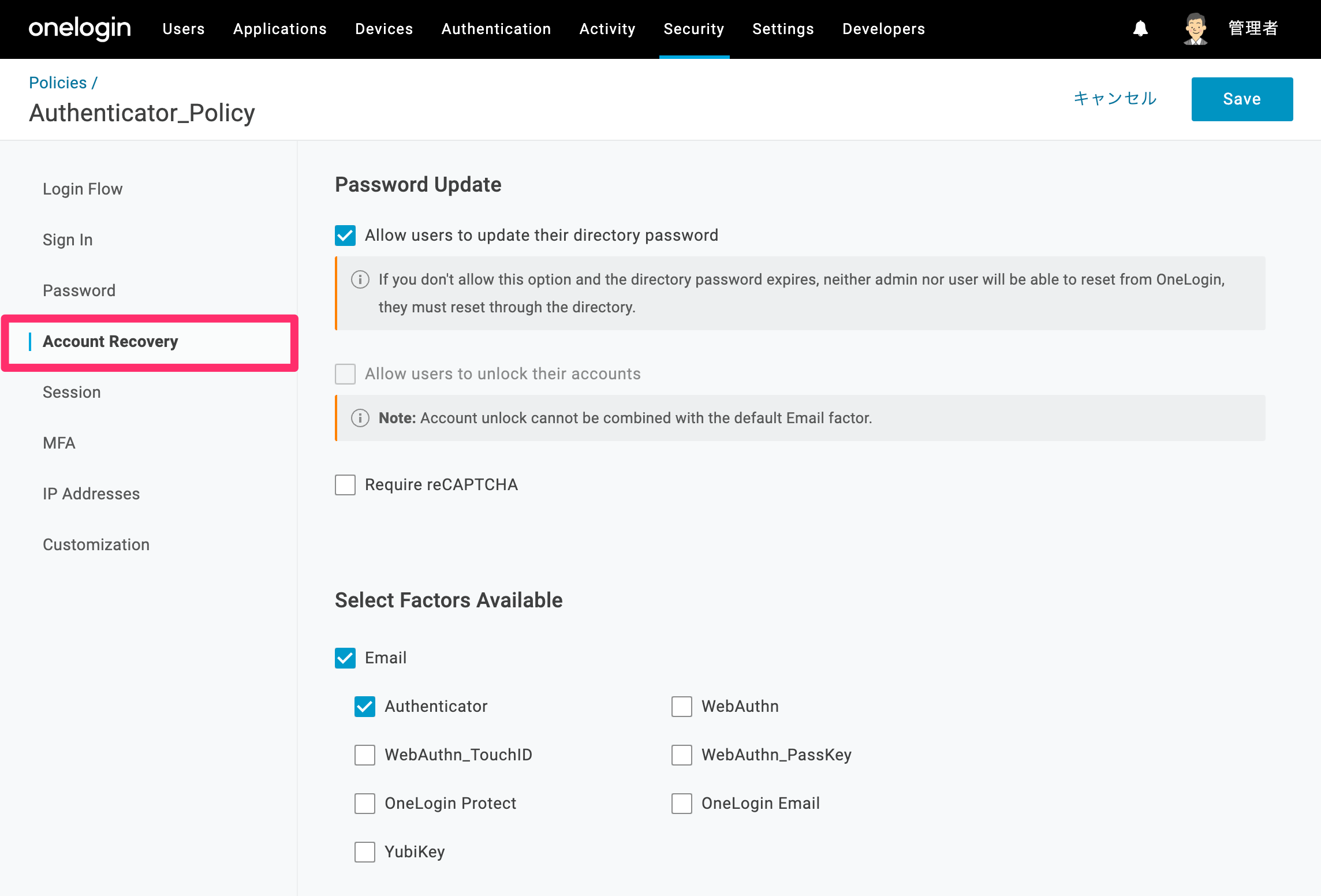Click the account unlock Note text
The image size is (1321, 896).
click(625, 418)
